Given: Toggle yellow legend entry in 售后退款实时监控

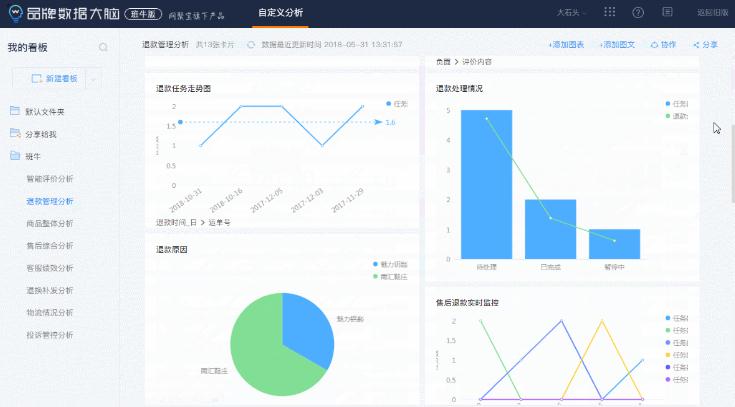Looking at the screenshot, I should (x=676, y=355).
